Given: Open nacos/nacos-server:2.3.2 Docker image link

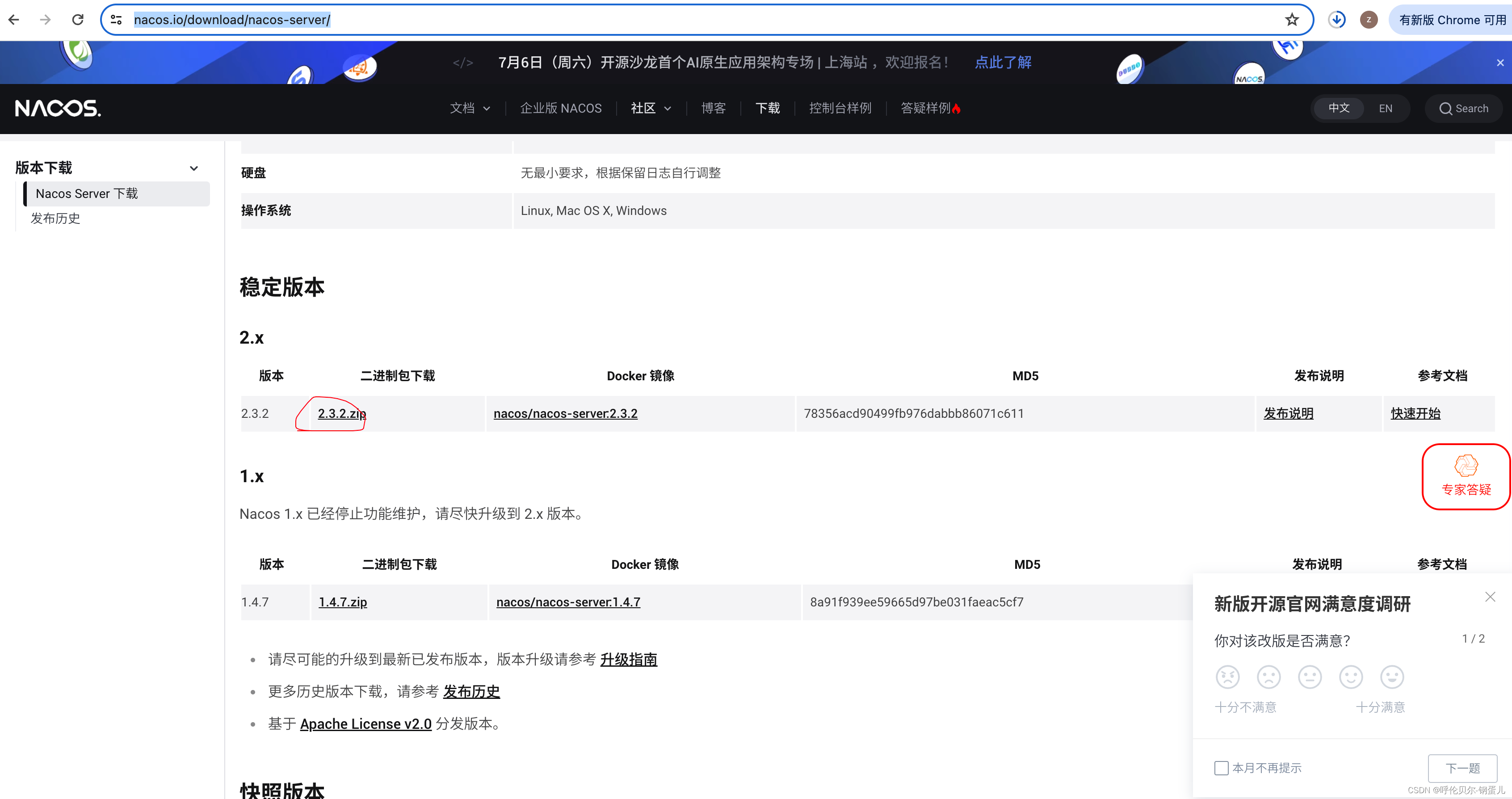Looking at the screenshot, I should point(565,413).
